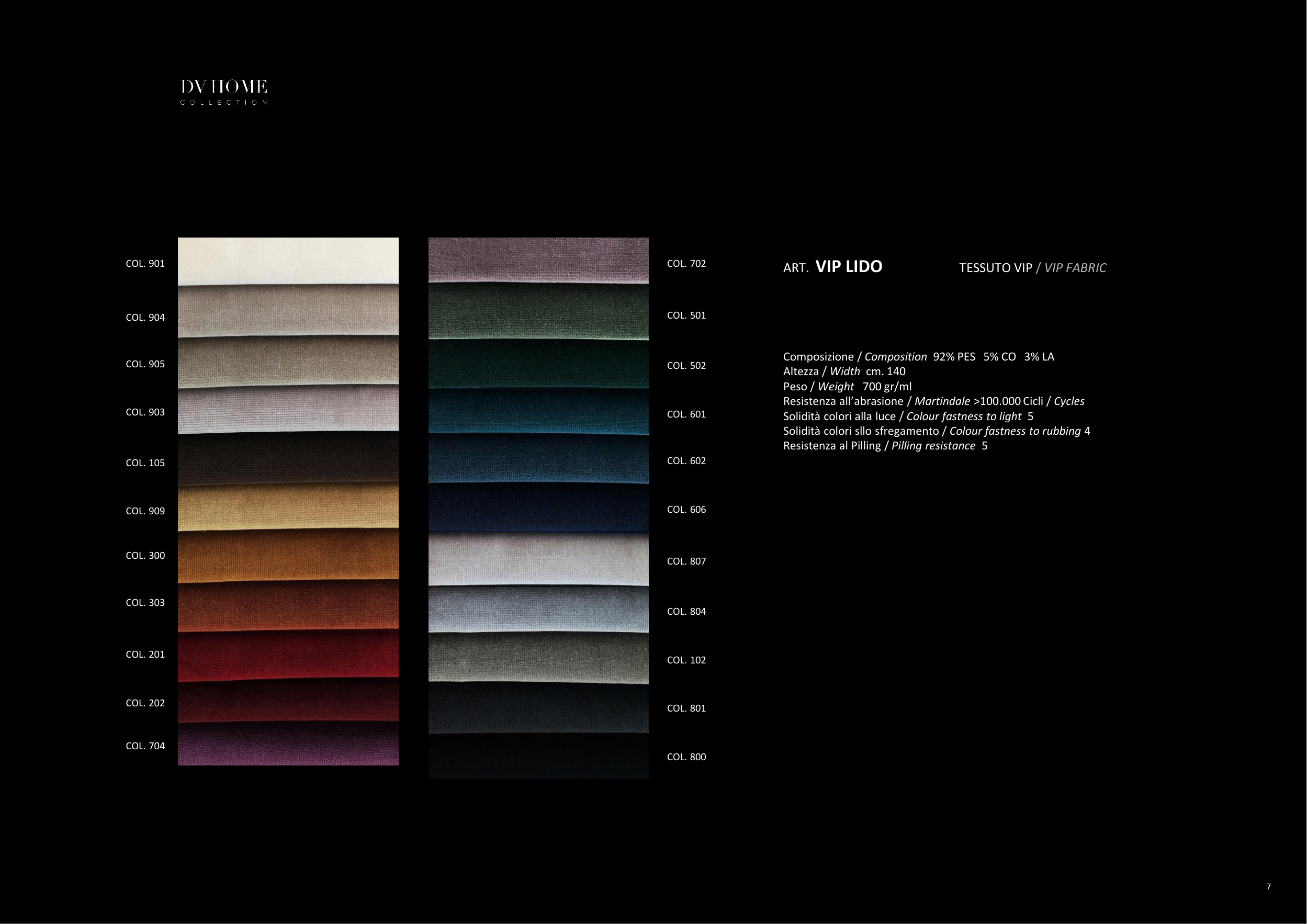Click the DV Home Collection logo
The width and height of the screenshot is (1307, 924).
click(224, 92)
